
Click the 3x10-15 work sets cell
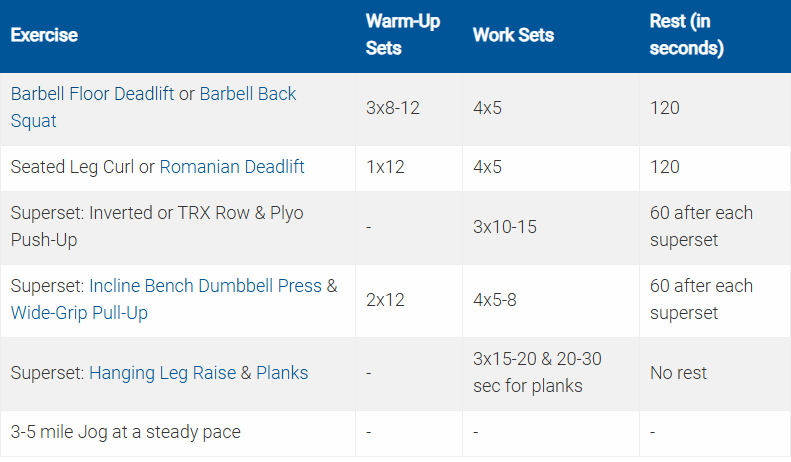505,227
